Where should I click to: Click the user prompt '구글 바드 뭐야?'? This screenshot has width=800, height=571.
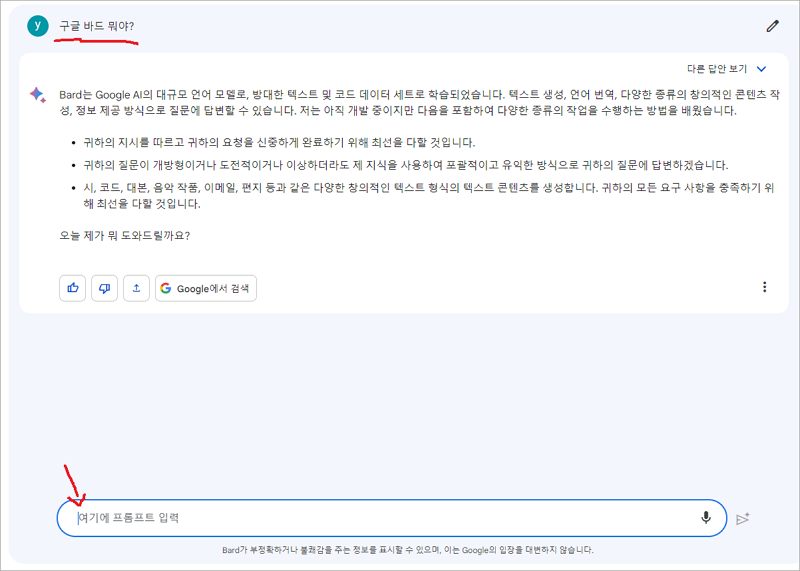pyautogui.click(x=97, y=26)
